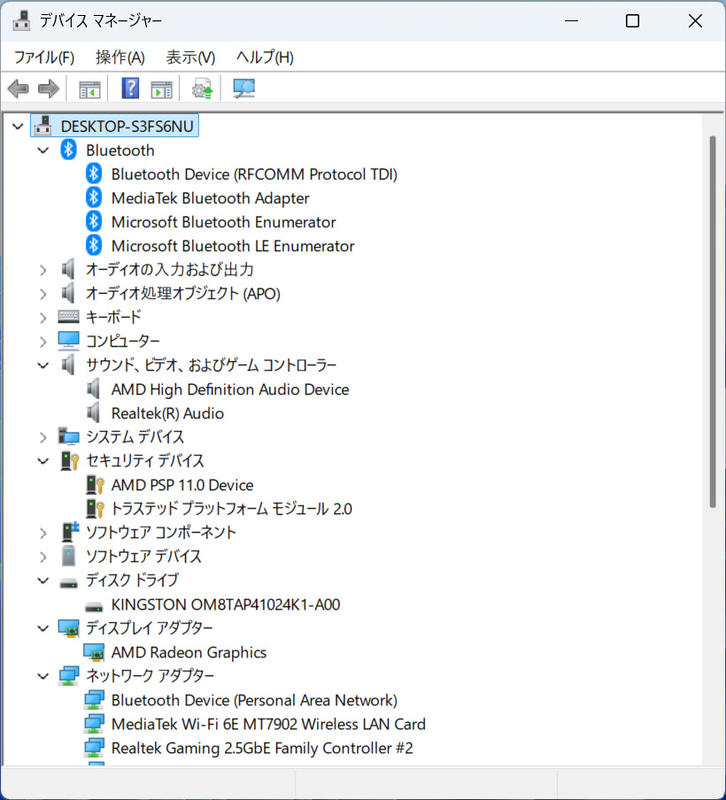The width and height of the screenshot is (726, 800).
Task: Open the 表示(V) menu
Action: (x=190, y=57)
